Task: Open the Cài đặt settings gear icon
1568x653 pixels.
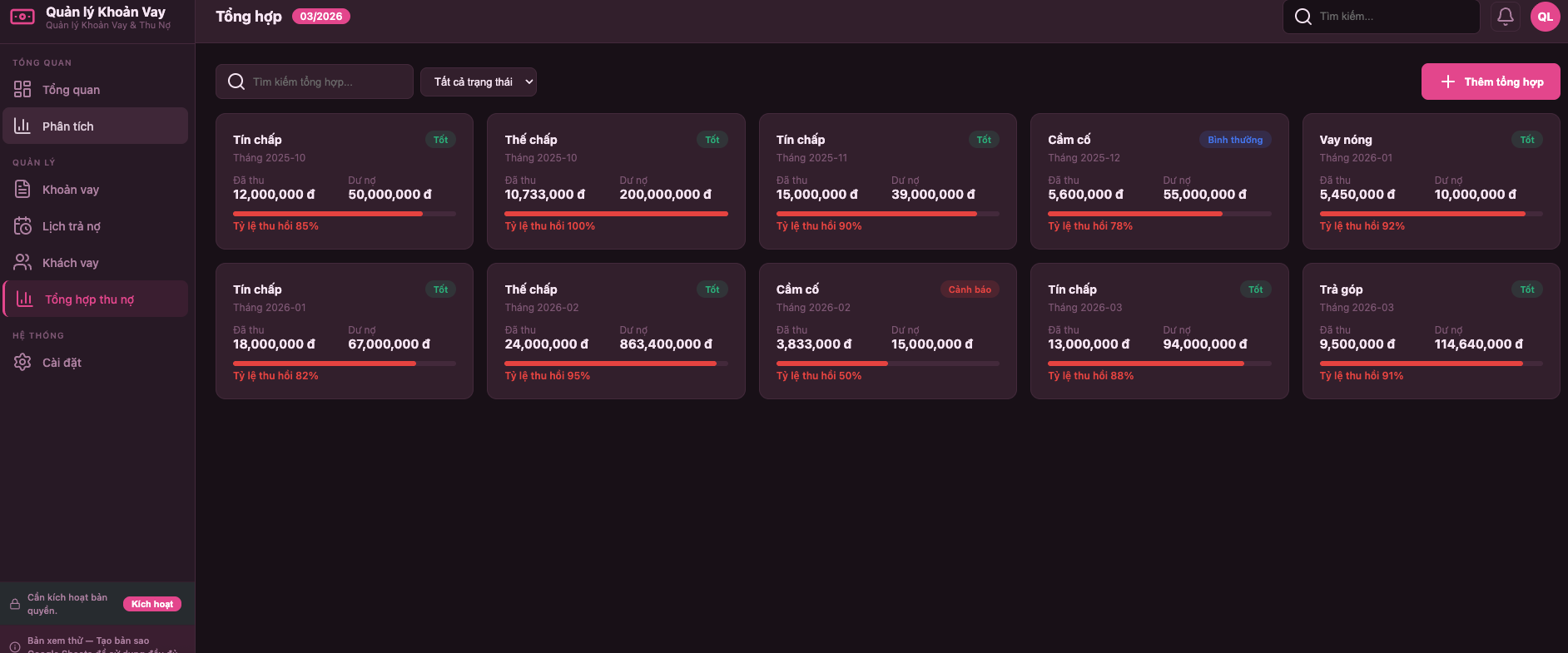Action: pos(23,362)
